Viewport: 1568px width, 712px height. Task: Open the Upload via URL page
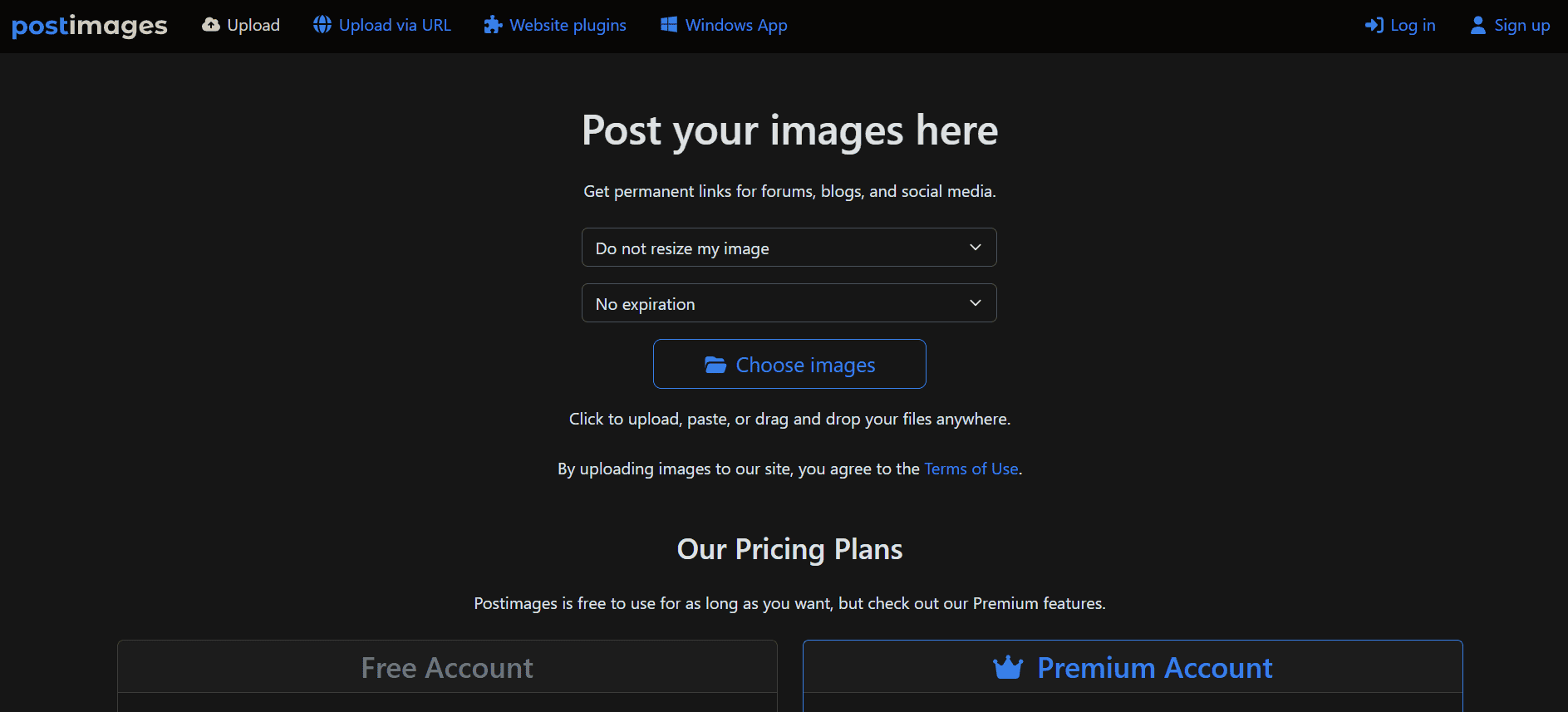(394, 25)
